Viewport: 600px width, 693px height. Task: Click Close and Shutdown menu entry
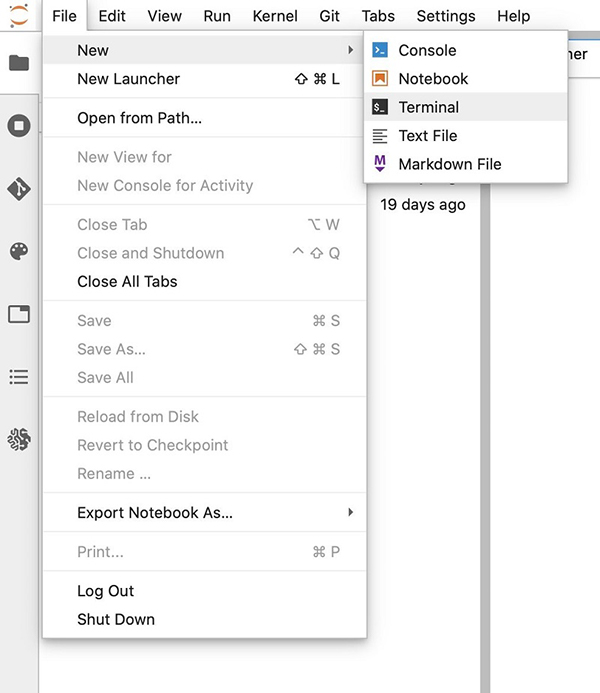205,253
